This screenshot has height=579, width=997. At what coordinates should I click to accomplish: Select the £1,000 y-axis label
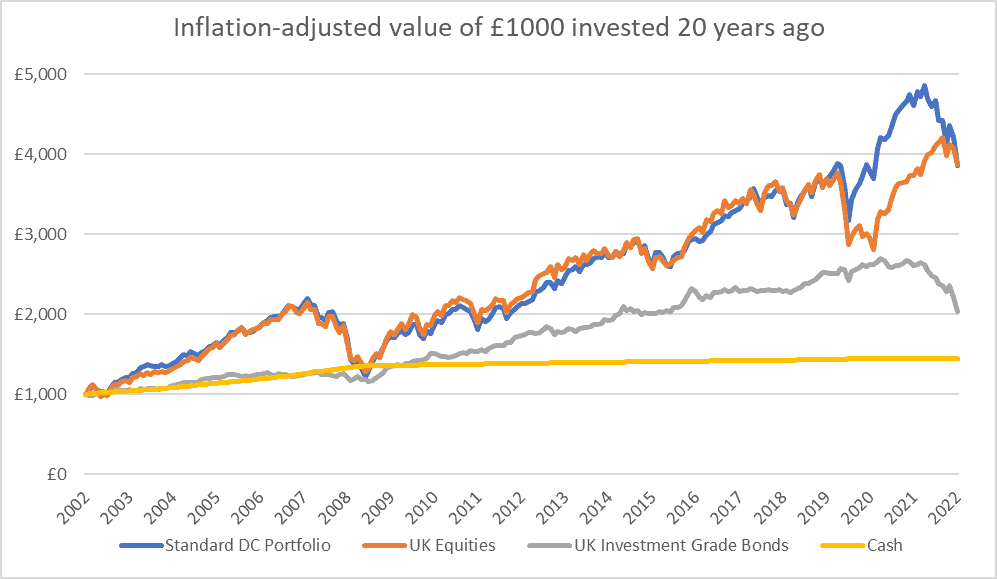pyautogui.click(x=46, y=394)
